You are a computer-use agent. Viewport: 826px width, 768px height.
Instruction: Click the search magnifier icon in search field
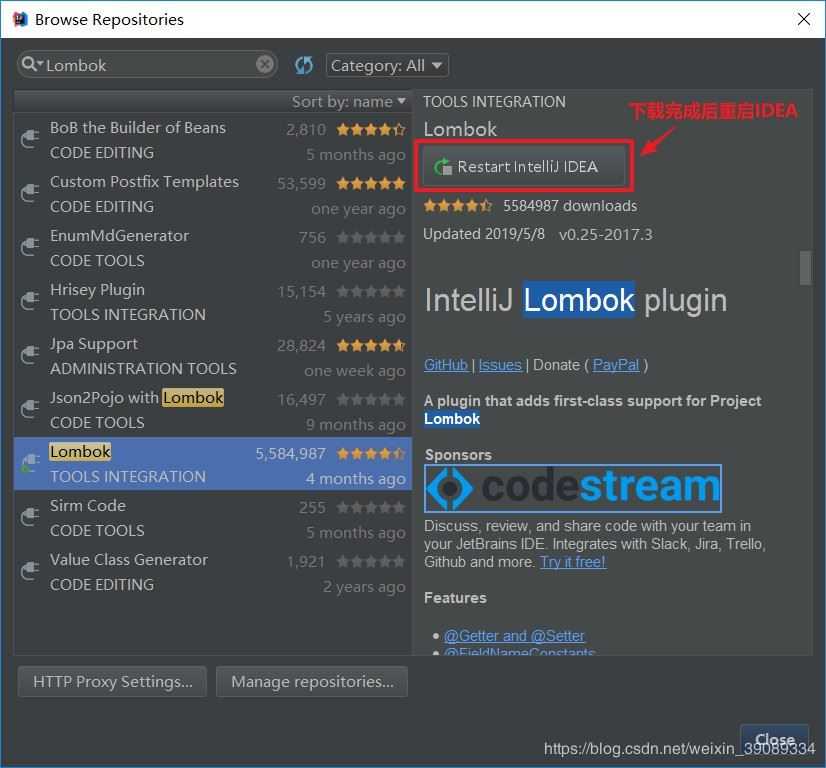(x=30, y=64)
